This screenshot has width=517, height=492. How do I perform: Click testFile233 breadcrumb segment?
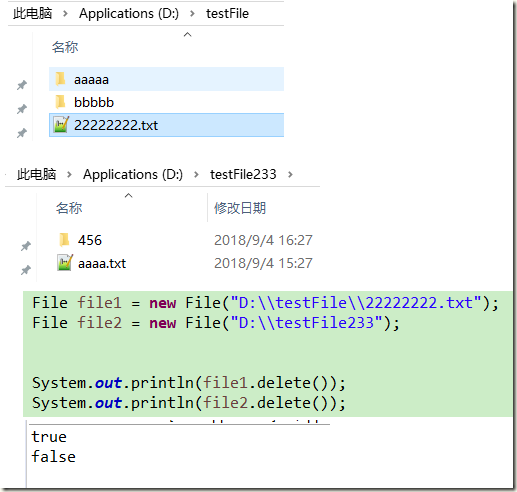[243, 174]
